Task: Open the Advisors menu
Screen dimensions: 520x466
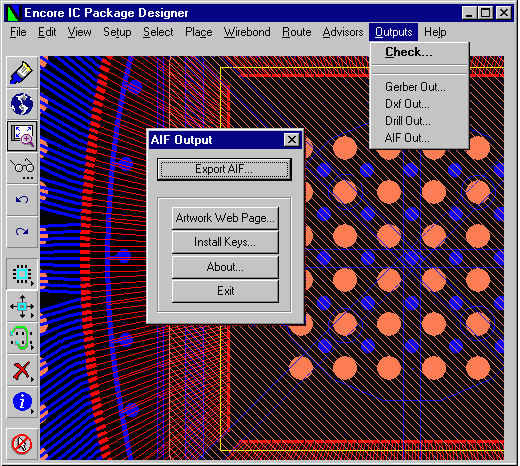Action: (343, 32)
